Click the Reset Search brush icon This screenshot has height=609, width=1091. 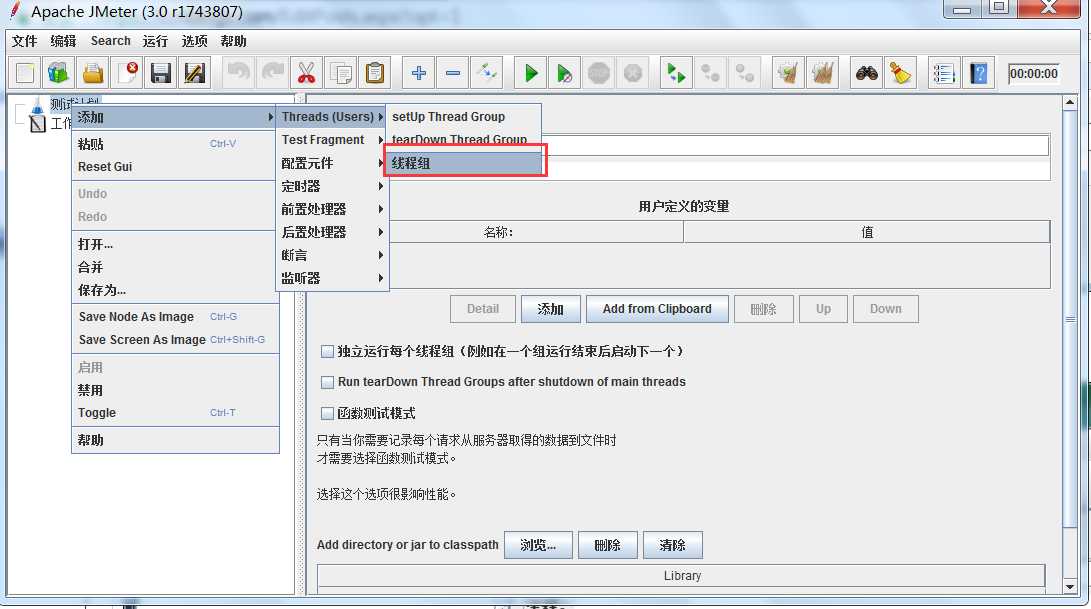point(900,73)
